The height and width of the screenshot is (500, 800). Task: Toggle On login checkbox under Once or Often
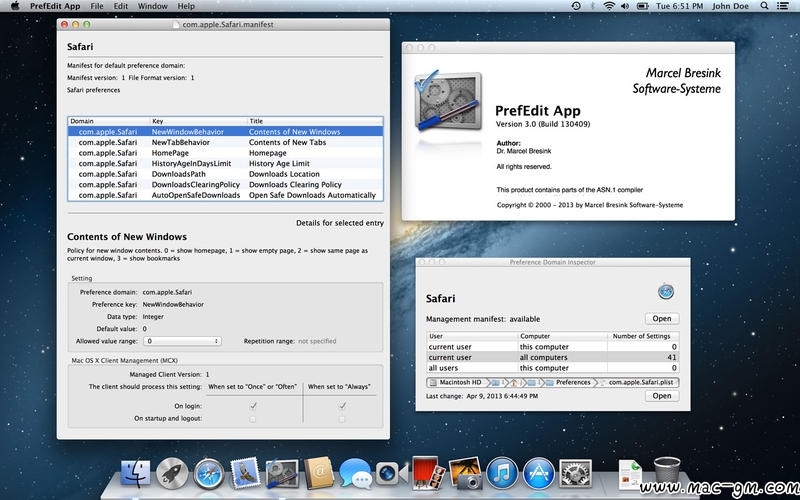(253, 406)
